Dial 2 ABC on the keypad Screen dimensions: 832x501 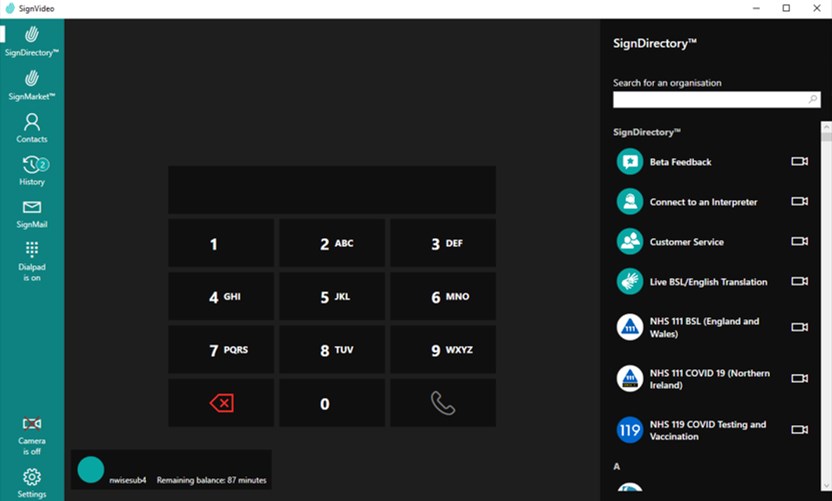tap(332, 243)
